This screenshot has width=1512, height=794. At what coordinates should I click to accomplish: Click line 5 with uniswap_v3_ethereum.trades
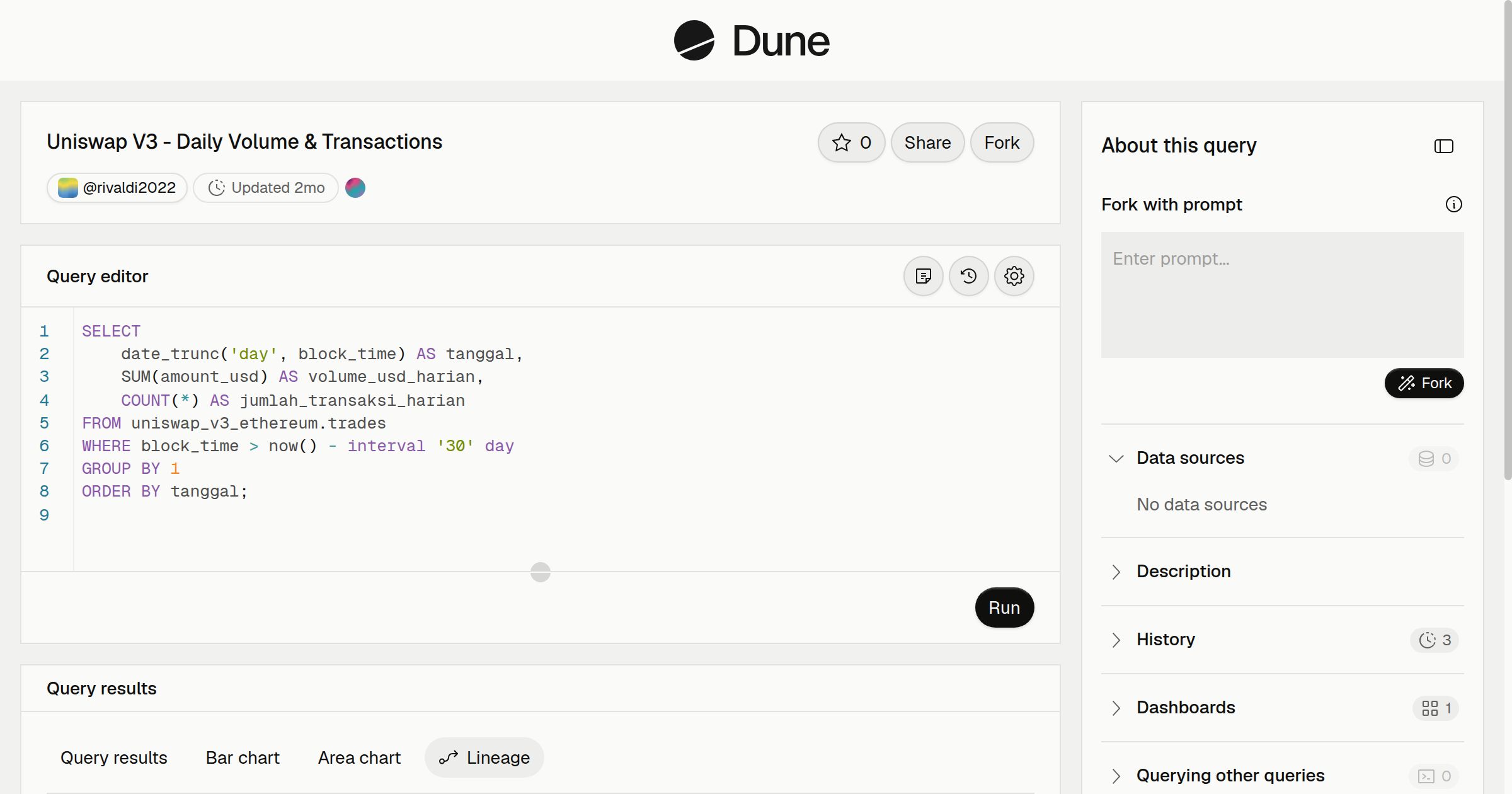coord(234,423)
